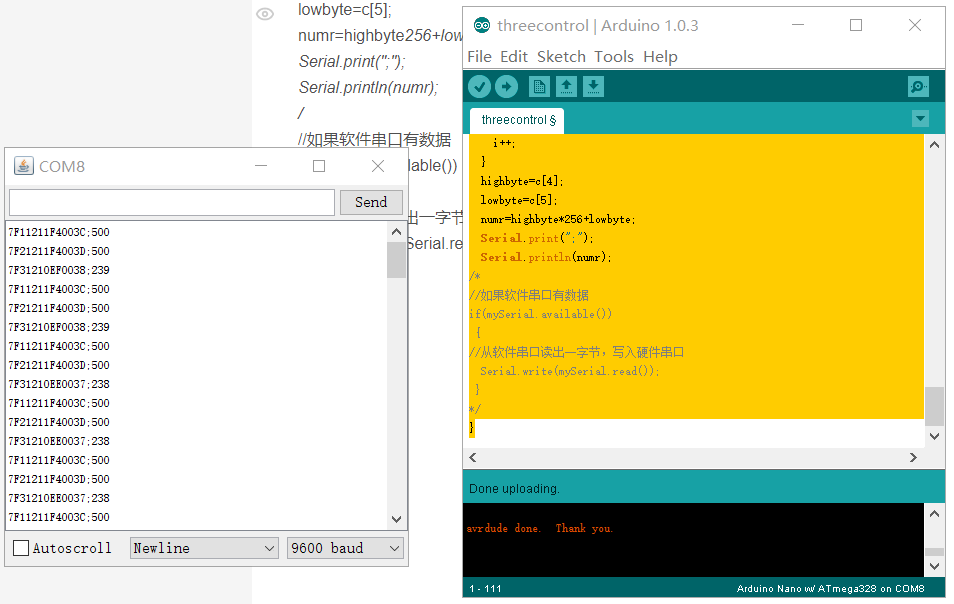Click the console scroll-down arrow
This screenshot has height=604, width=954.
(933, 565)
